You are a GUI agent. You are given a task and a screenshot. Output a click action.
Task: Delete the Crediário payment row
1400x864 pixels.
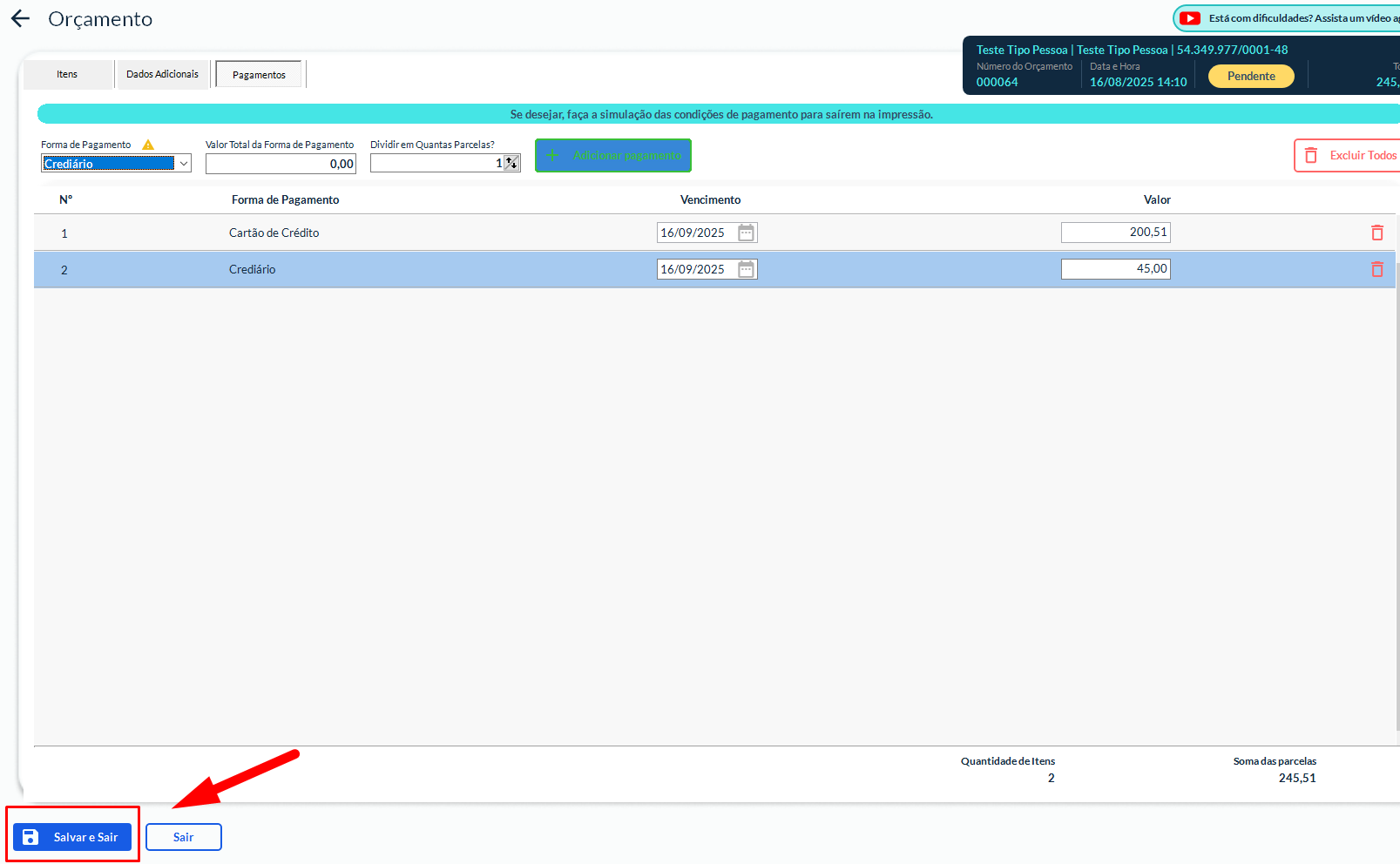1376,269
